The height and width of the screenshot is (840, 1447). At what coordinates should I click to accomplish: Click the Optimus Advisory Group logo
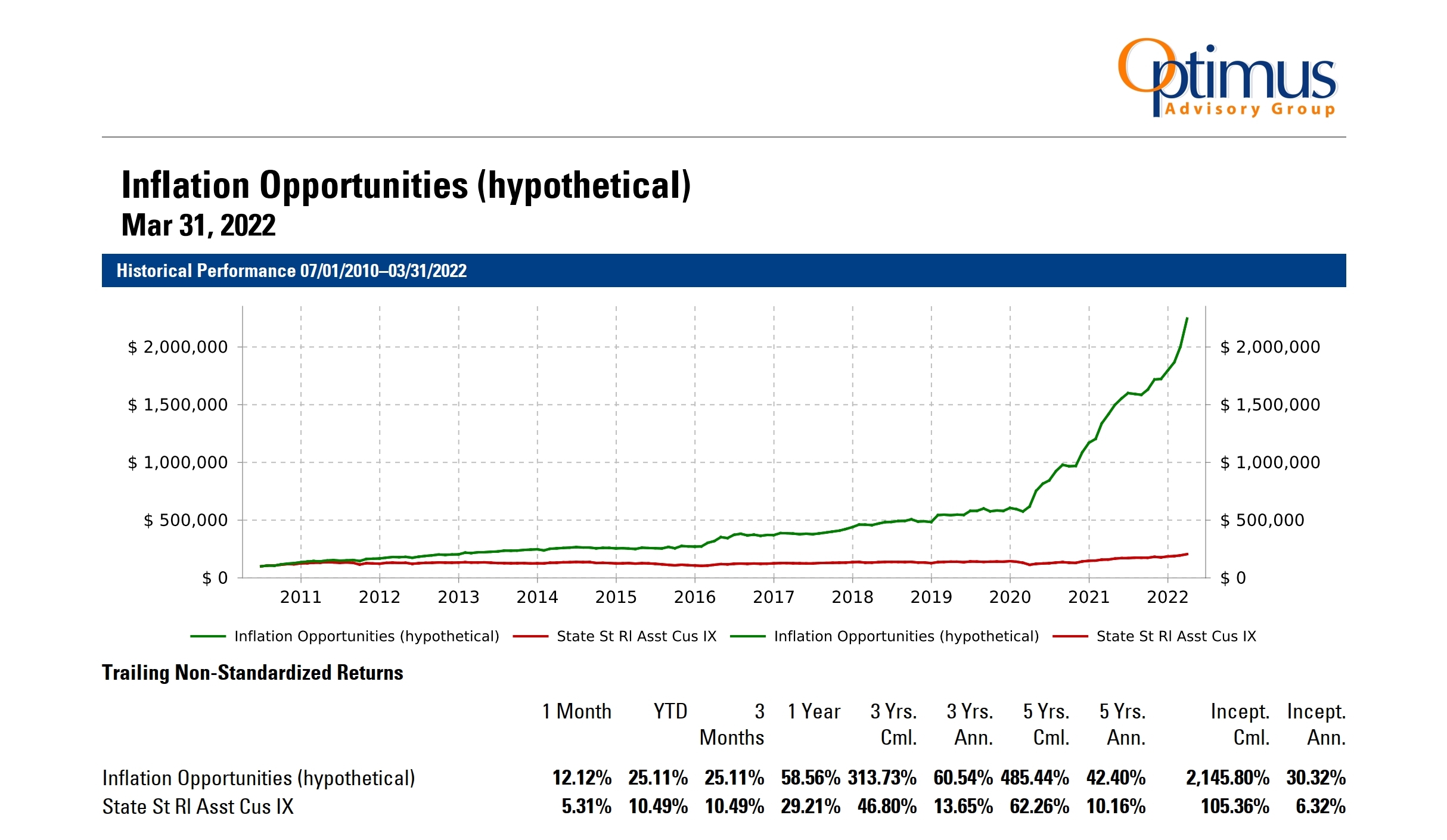point(1226,78)
